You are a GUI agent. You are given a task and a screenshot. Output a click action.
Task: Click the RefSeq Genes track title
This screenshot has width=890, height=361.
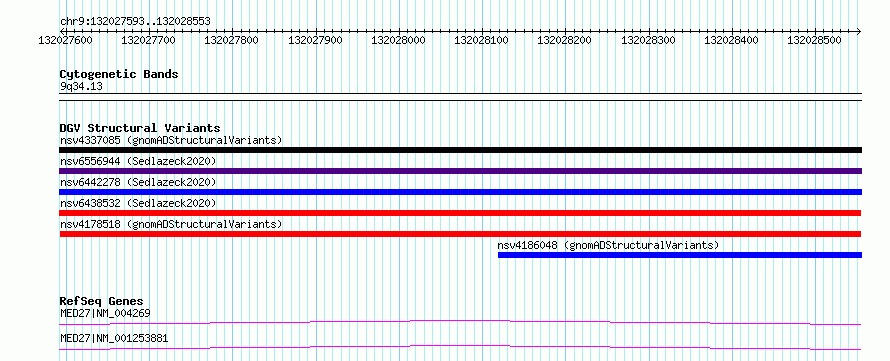coord(102,301)
